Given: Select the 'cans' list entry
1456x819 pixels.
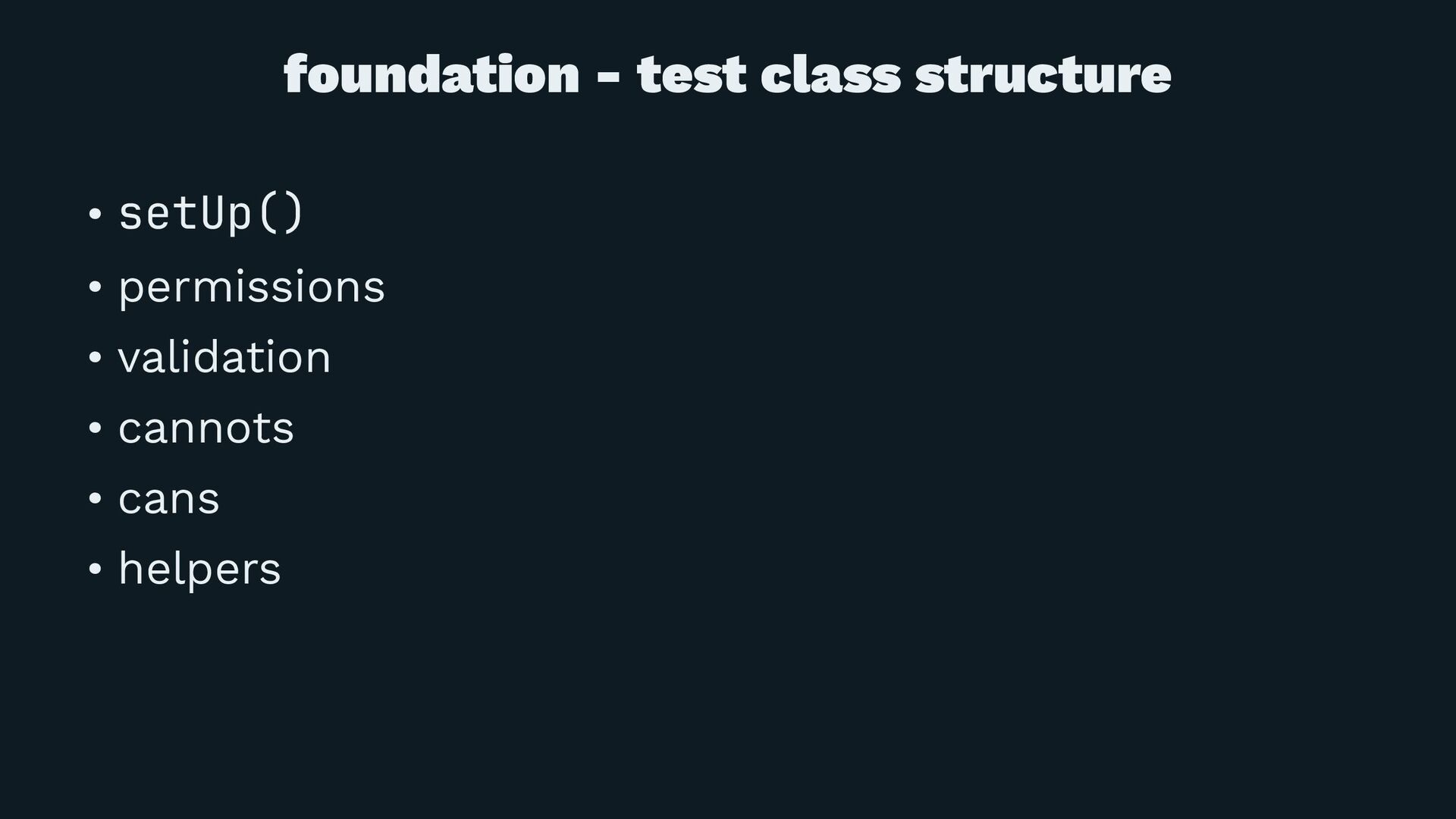Looking at the screenshot, I should [x=169, y=500].
